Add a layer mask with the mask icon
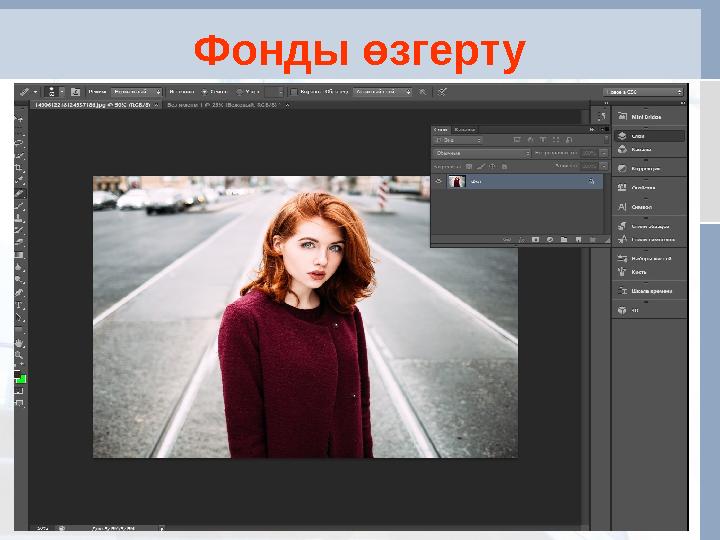This screenshot has width=720, height=540. pos(535,240)
